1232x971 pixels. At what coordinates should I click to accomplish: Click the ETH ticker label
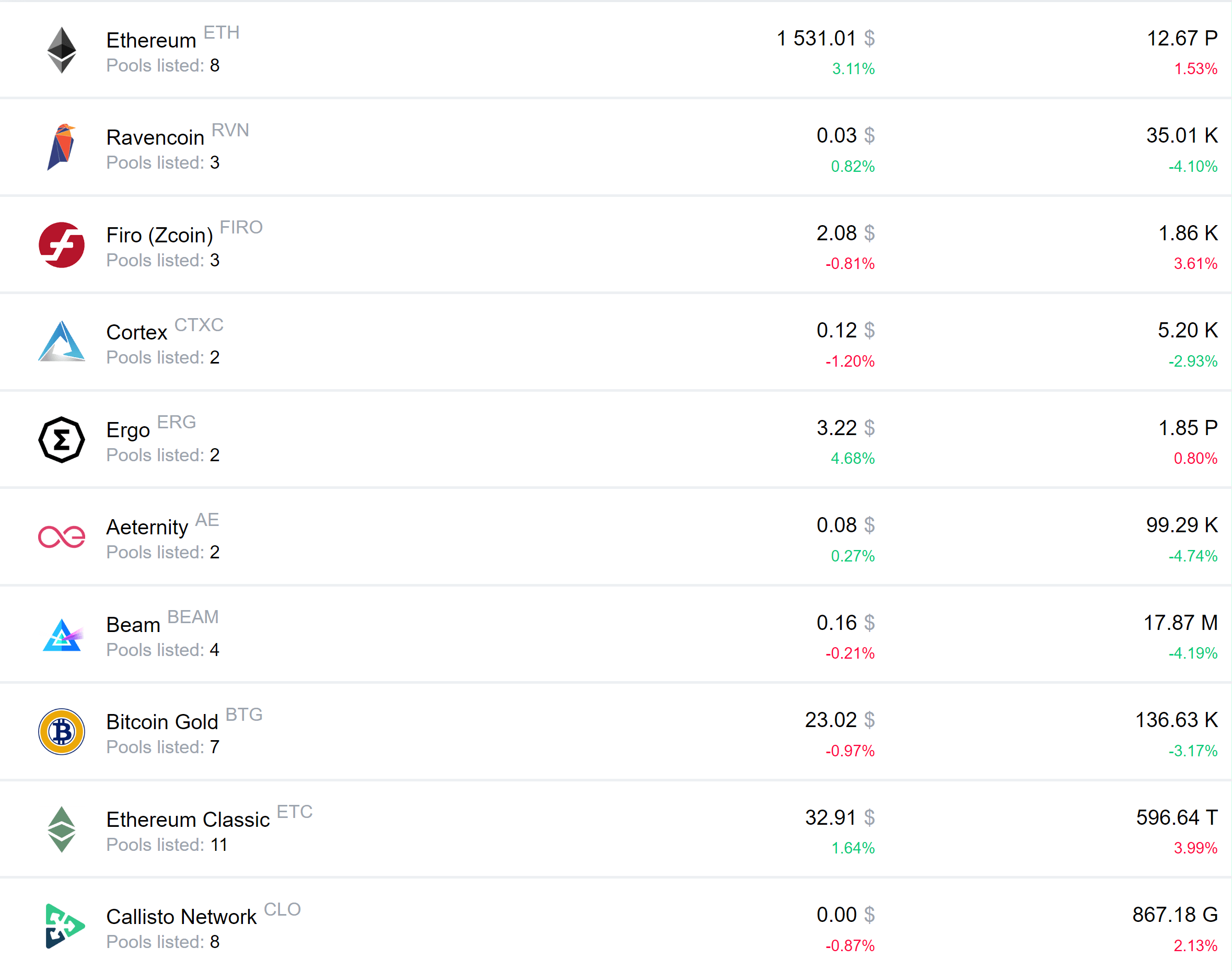tap(222, 33)
